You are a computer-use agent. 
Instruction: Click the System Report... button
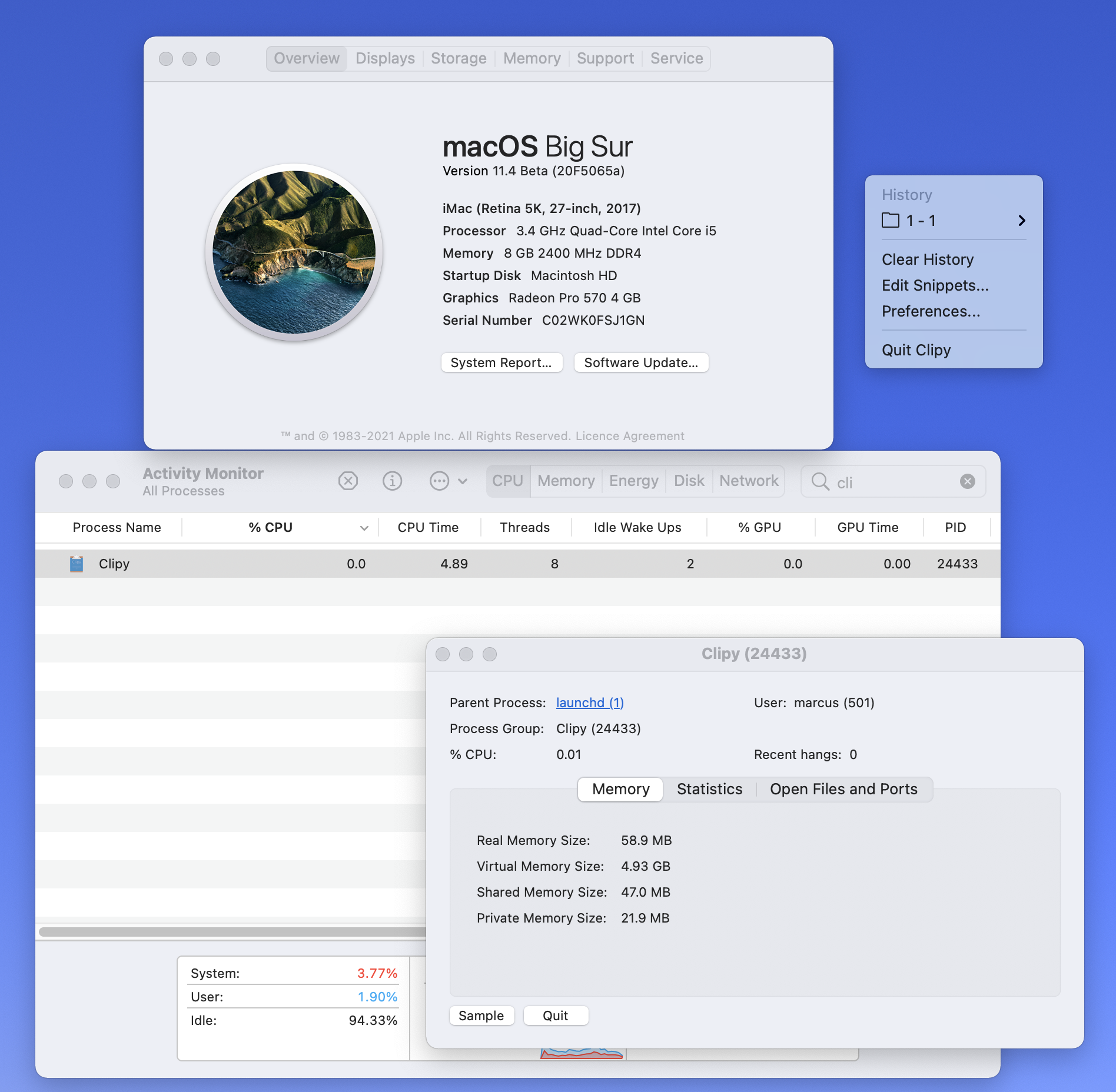coord(501,362)
